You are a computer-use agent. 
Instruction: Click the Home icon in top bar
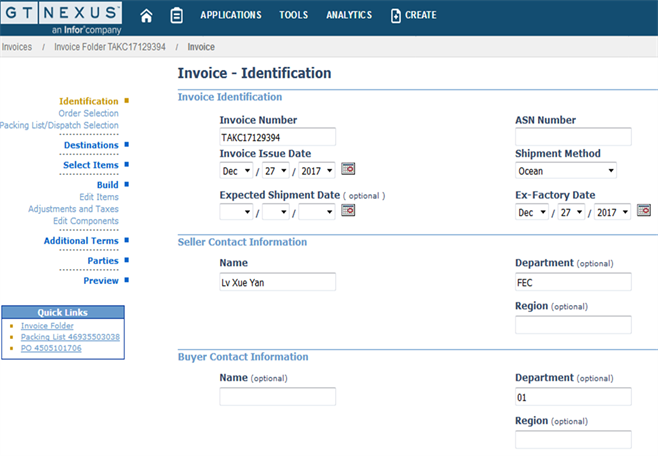[x=147, y=16]
